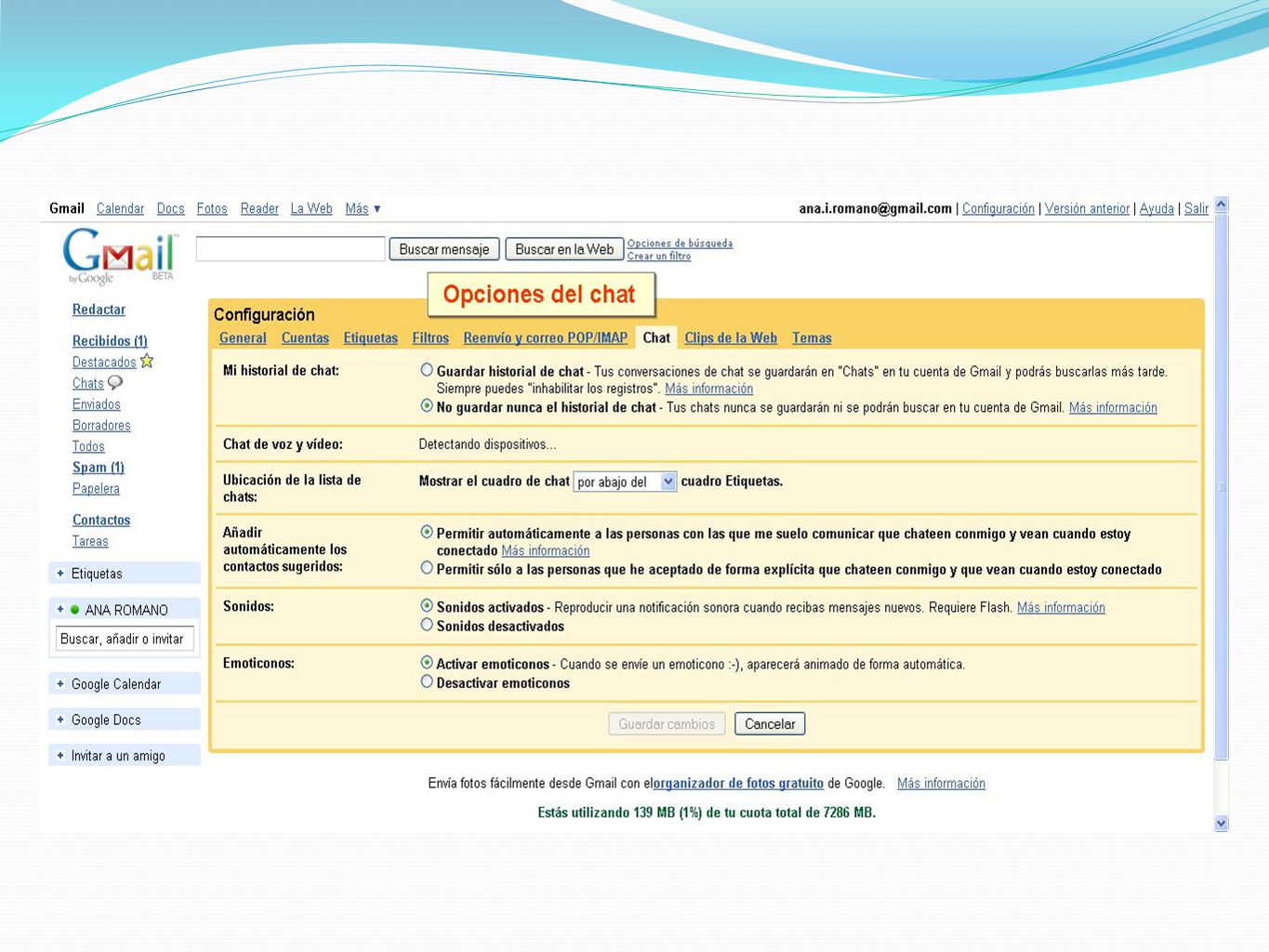This screenshot has height=952, width=1269.
Task: Open the 'por abajo del' dropdown
Action: click(x=625, y=482)
